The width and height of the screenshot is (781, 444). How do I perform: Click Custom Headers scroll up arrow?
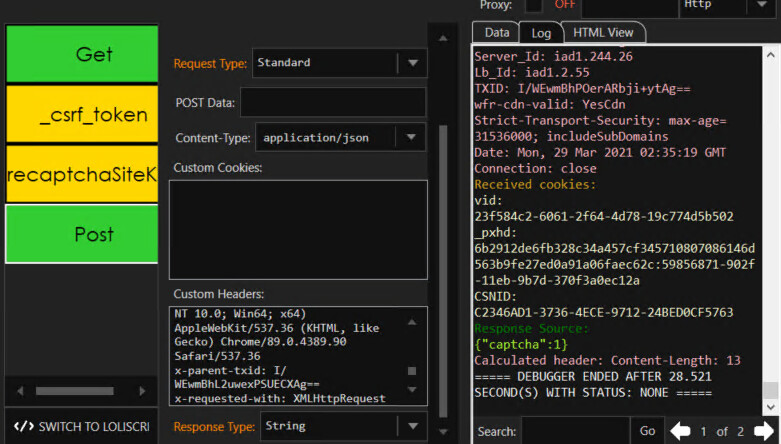coord(412,322)
